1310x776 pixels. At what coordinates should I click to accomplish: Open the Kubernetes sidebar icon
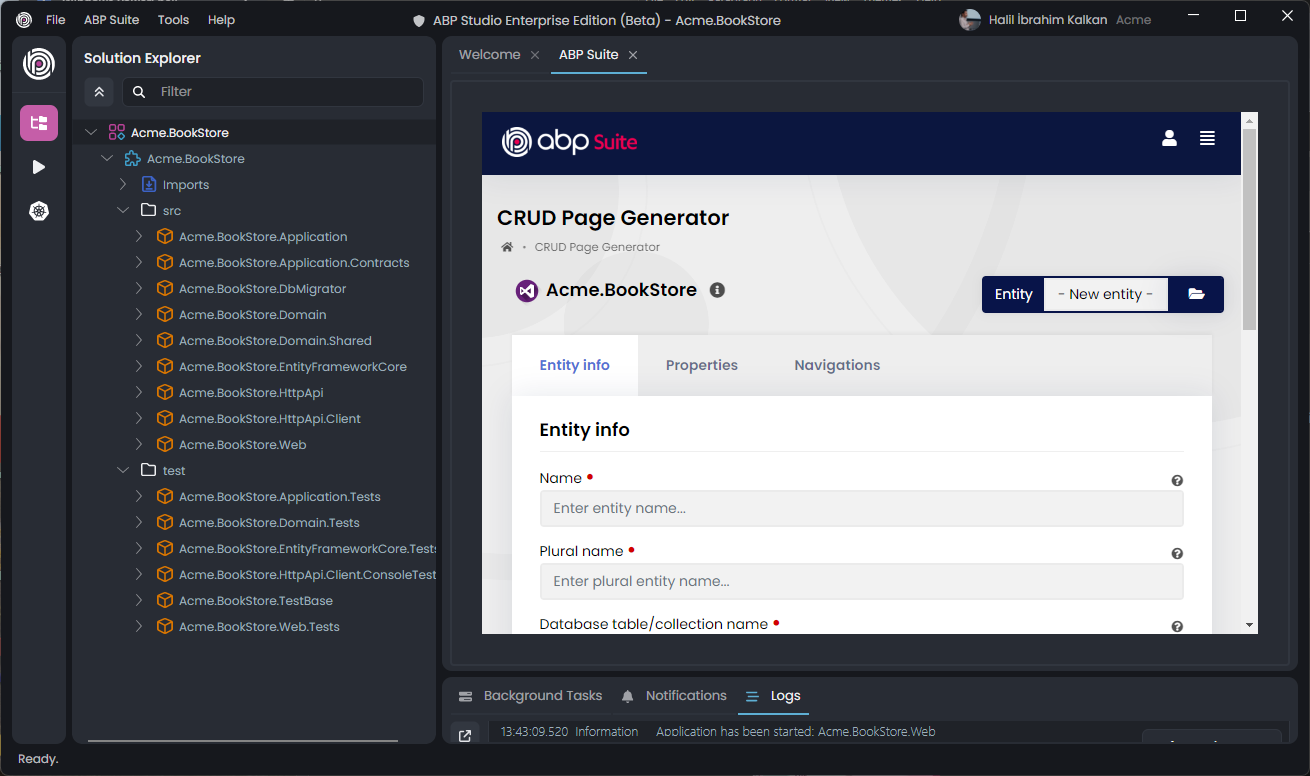tap(39, 211)
